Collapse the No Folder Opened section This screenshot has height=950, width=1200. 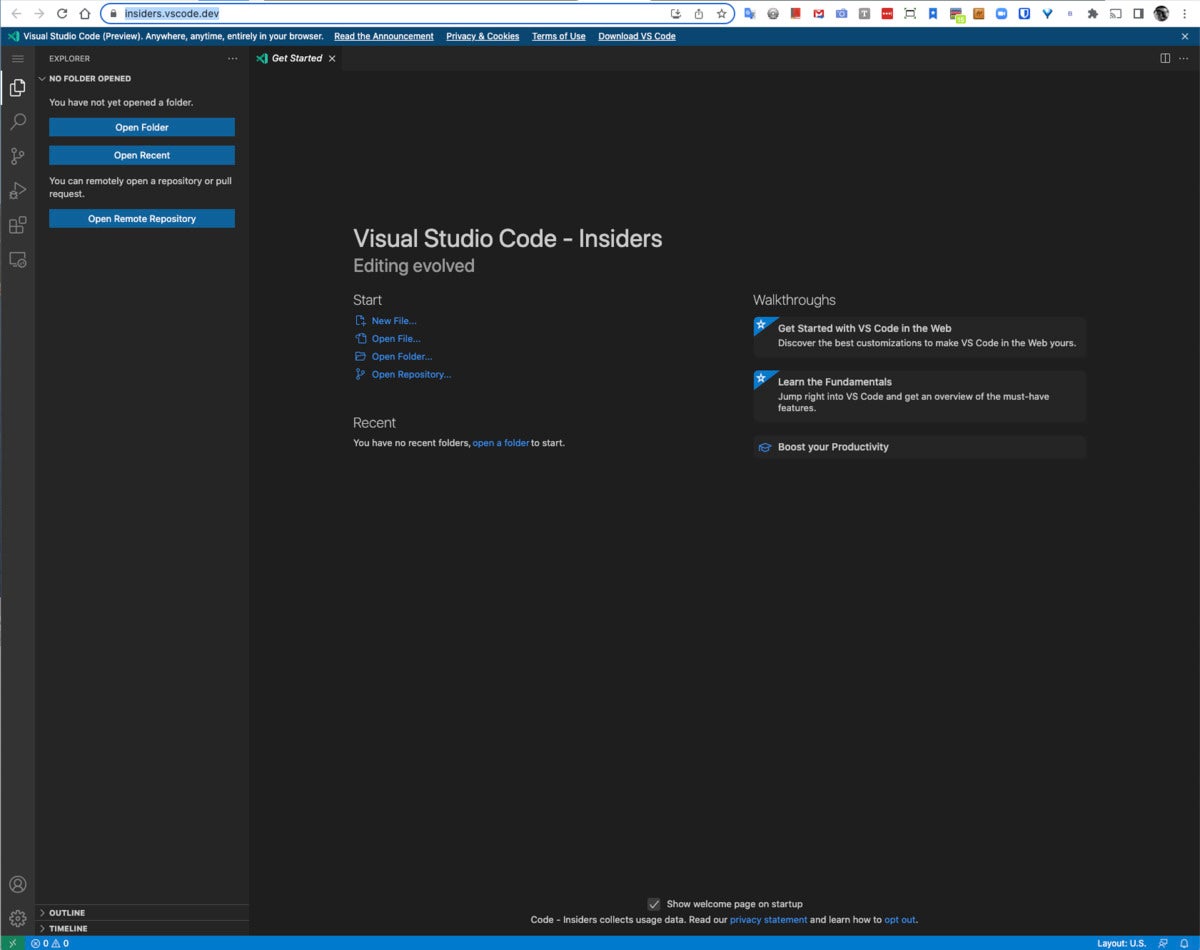tap(142, 78)
